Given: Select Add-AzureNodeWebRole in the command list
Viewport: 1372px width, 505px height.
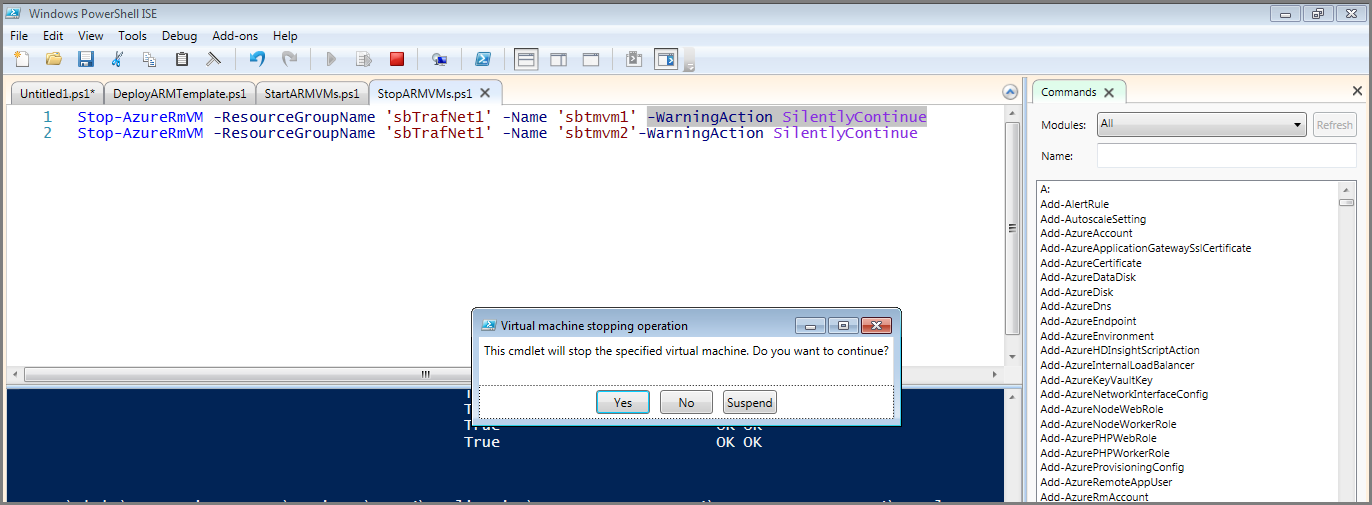Looking at the screenshot, I should click(1101, 409).
